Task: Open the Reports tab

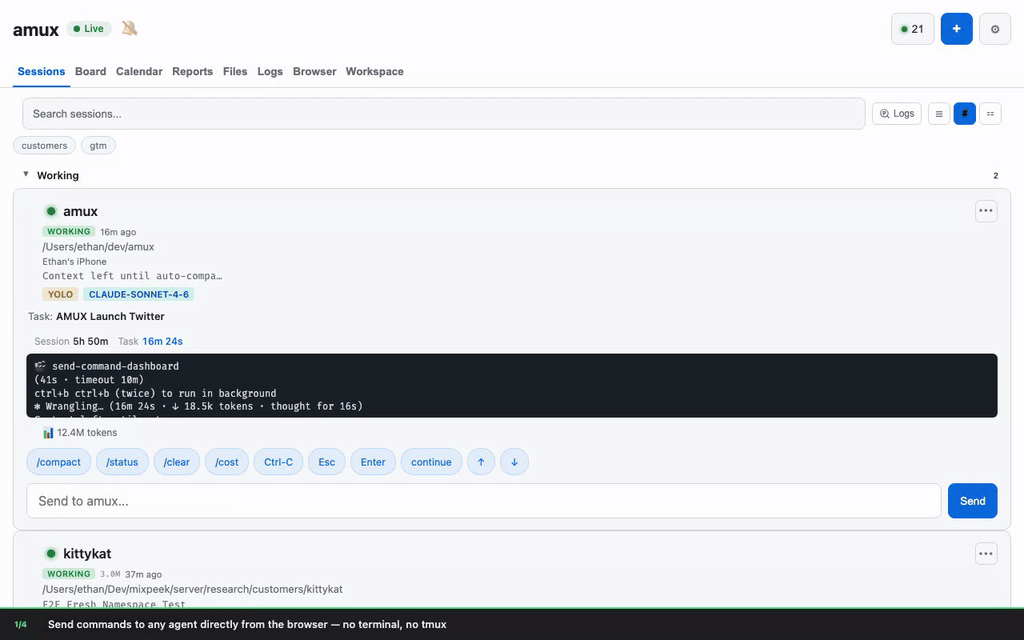Action: tap(193, 72)
